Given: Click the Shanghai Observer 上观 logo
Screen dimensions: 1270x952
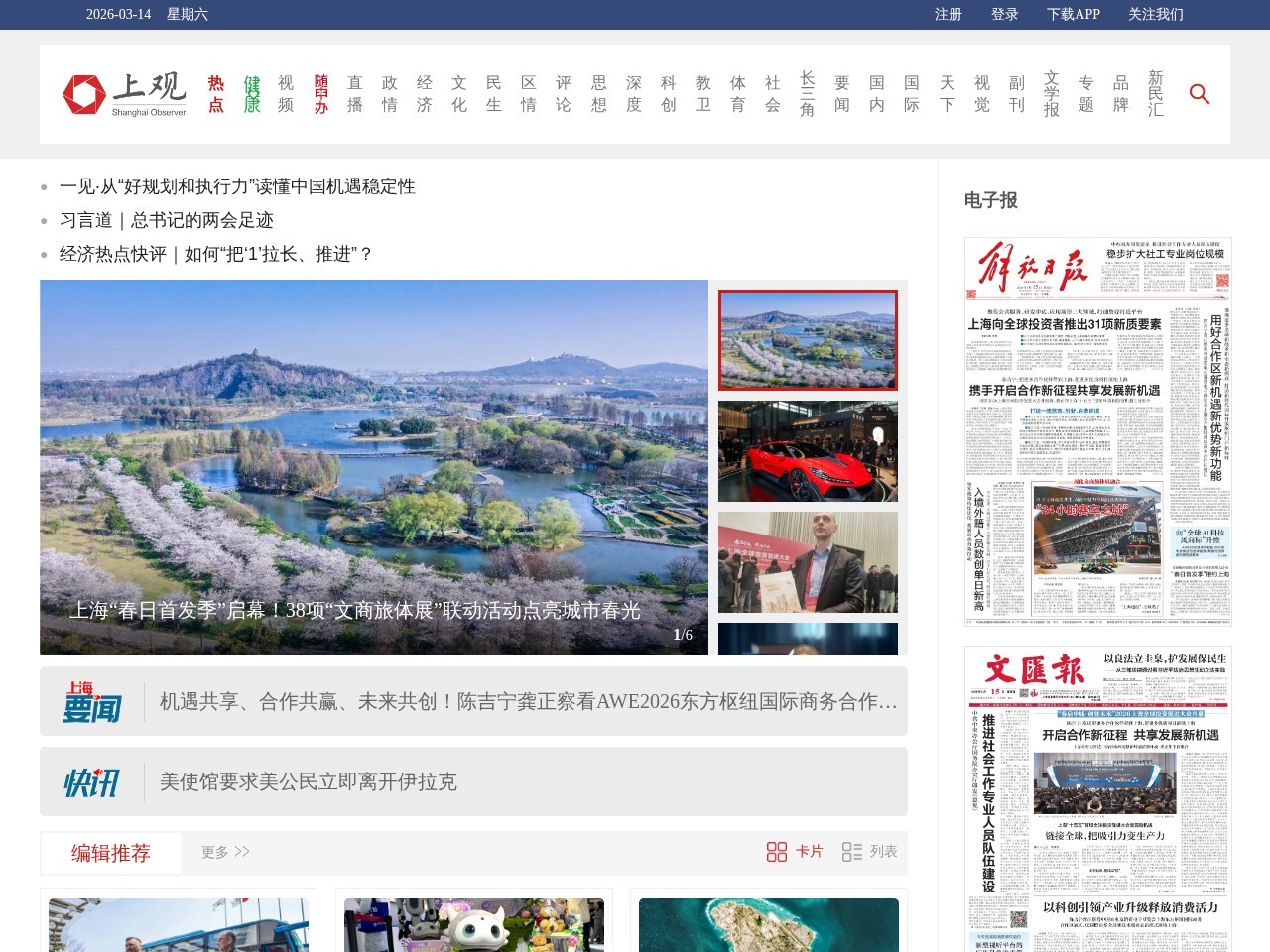Looking at the screenshot, I should (125, 94).
